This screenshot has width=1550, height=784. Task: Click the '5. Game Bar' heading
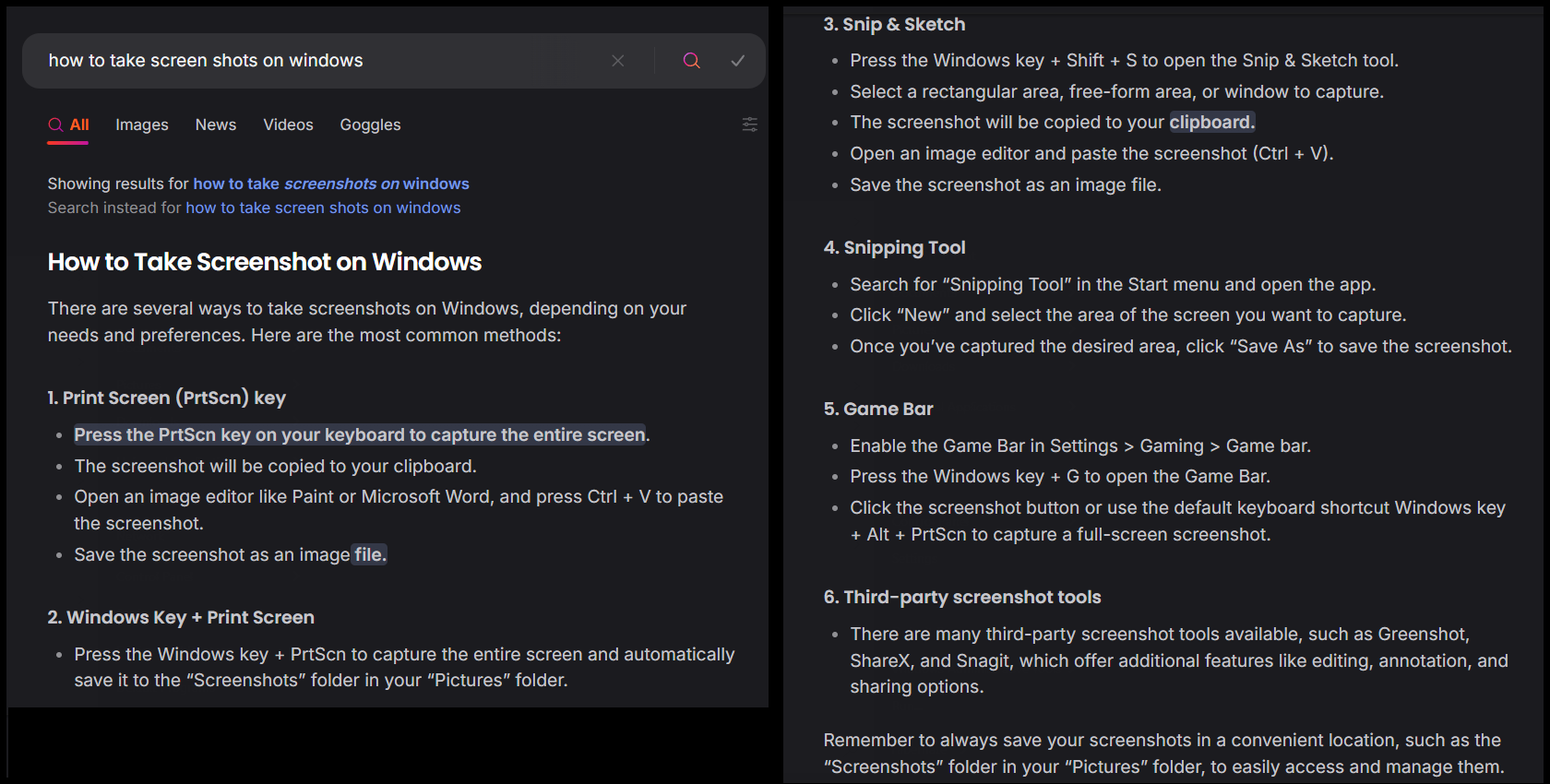tap(878, 409)
